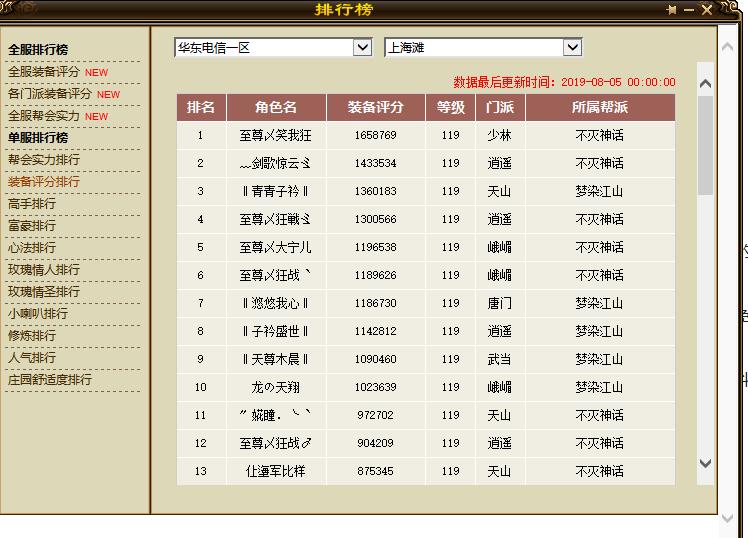Click the score 1433534

(x=375, y=163)
